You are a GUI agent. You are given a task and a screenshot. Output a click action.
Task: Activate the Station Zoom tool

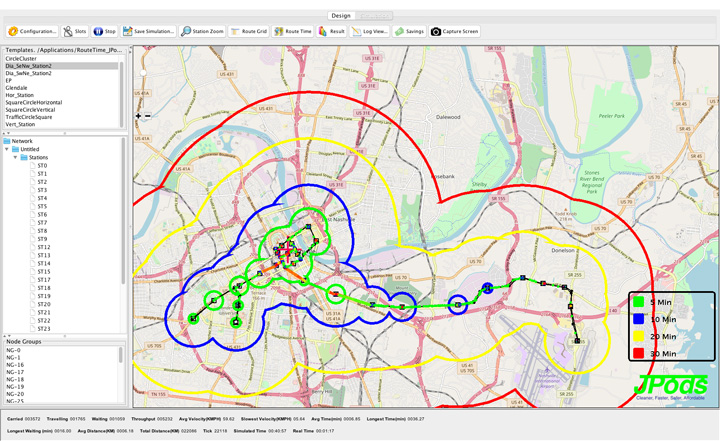[x=203, y=31]
